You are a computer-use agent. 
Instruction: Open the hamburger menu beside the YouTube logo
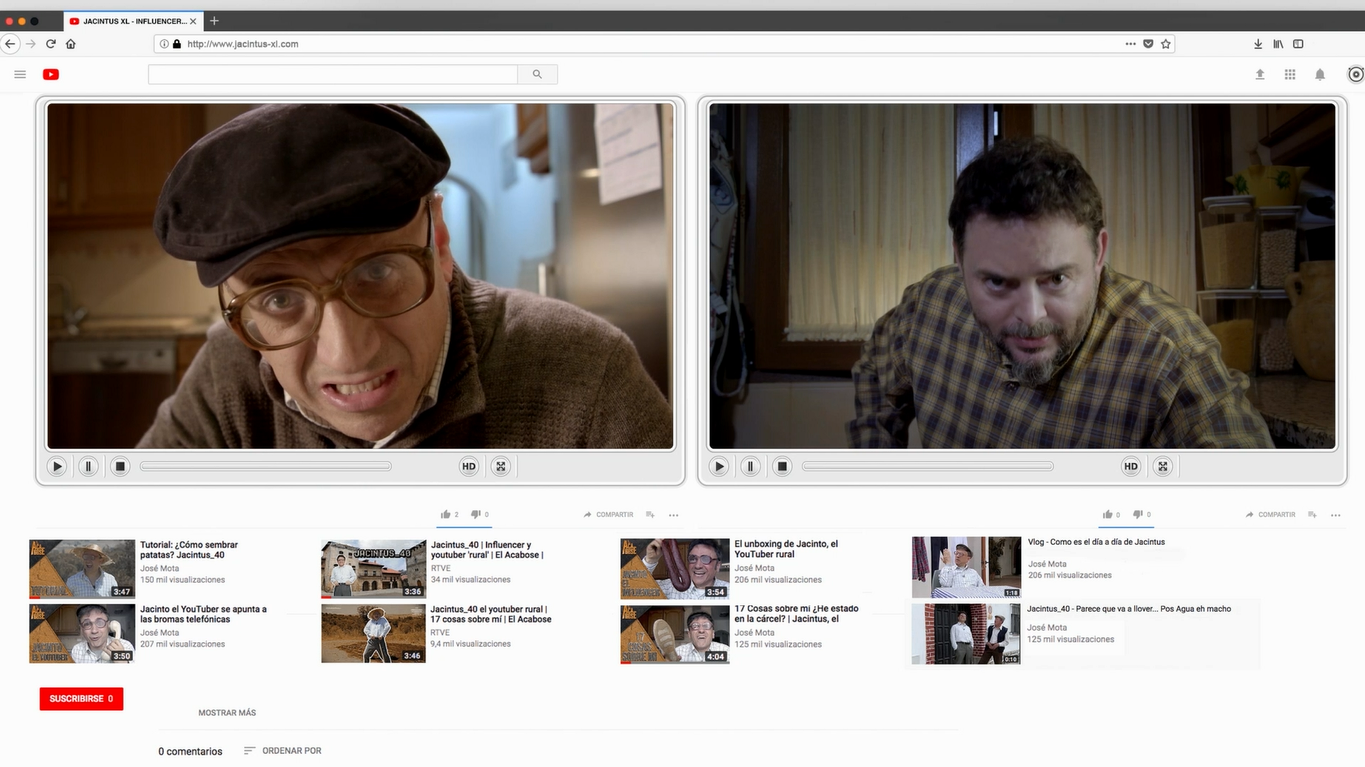click(20, 74)
